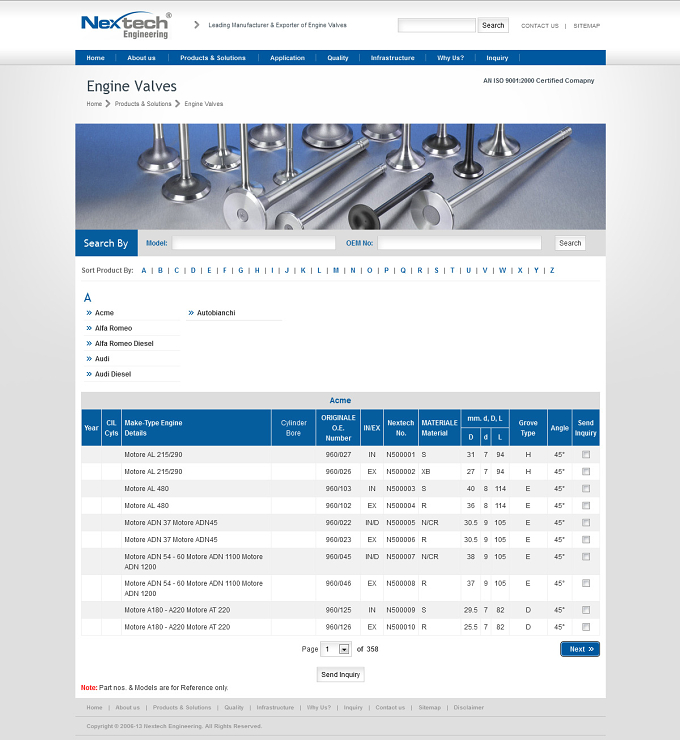Image resolution: width=680 pixels, height=740 pixels.
Task: Click the Search button beside OEM No
Action: pos(570,243)
